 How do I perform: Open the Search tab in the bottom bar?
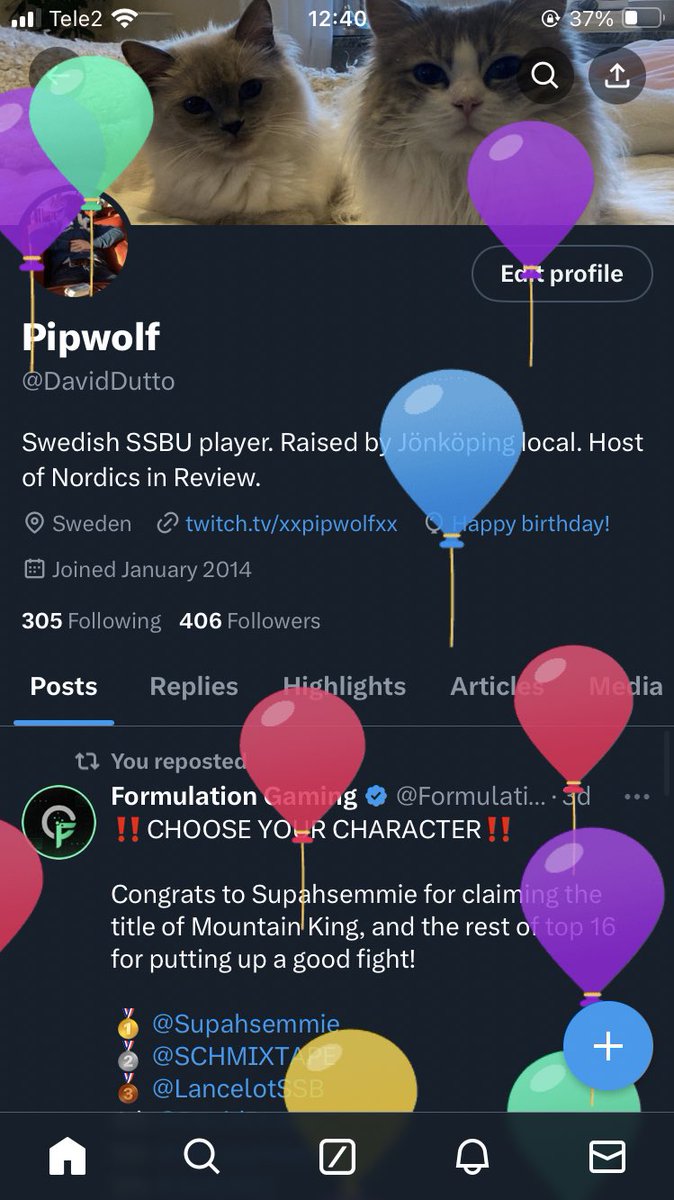(x=202, y=1156)
